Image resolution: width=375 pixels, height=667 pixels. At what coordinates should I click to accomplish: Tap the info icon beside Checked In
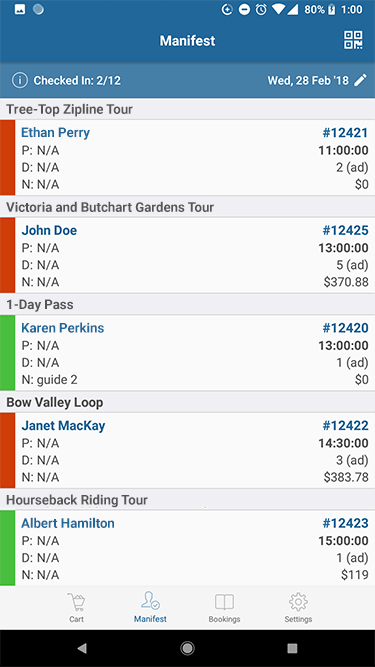coord(20,80)
